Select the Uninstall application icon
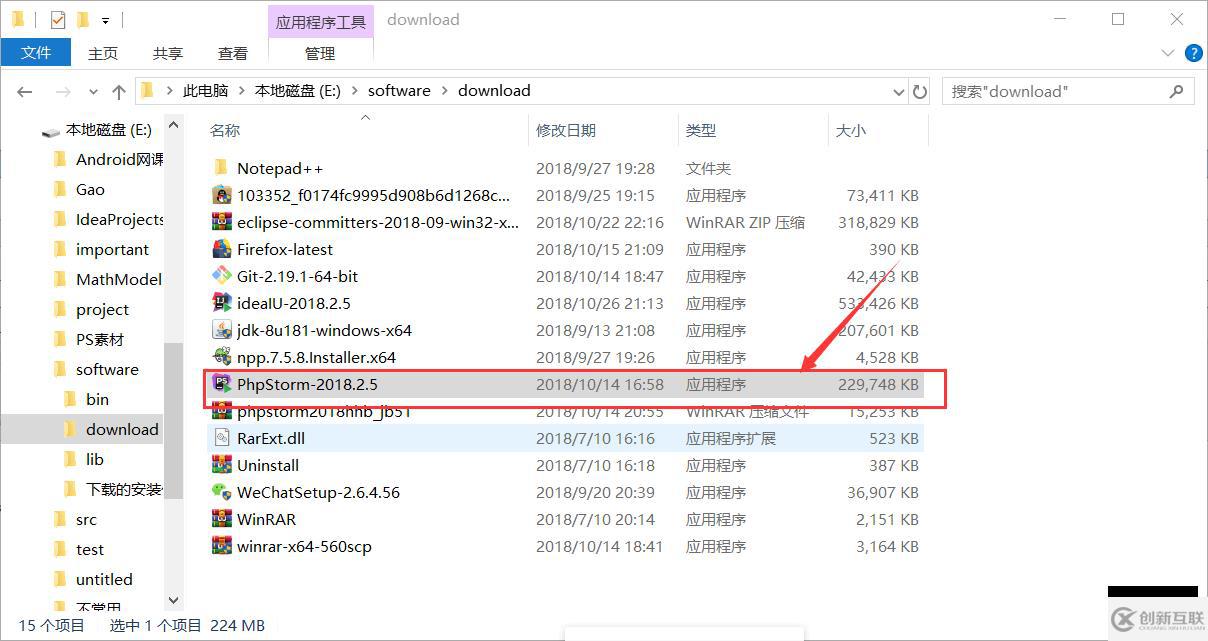The height and width of the screenshot is (641, 1208). (222, 465)
